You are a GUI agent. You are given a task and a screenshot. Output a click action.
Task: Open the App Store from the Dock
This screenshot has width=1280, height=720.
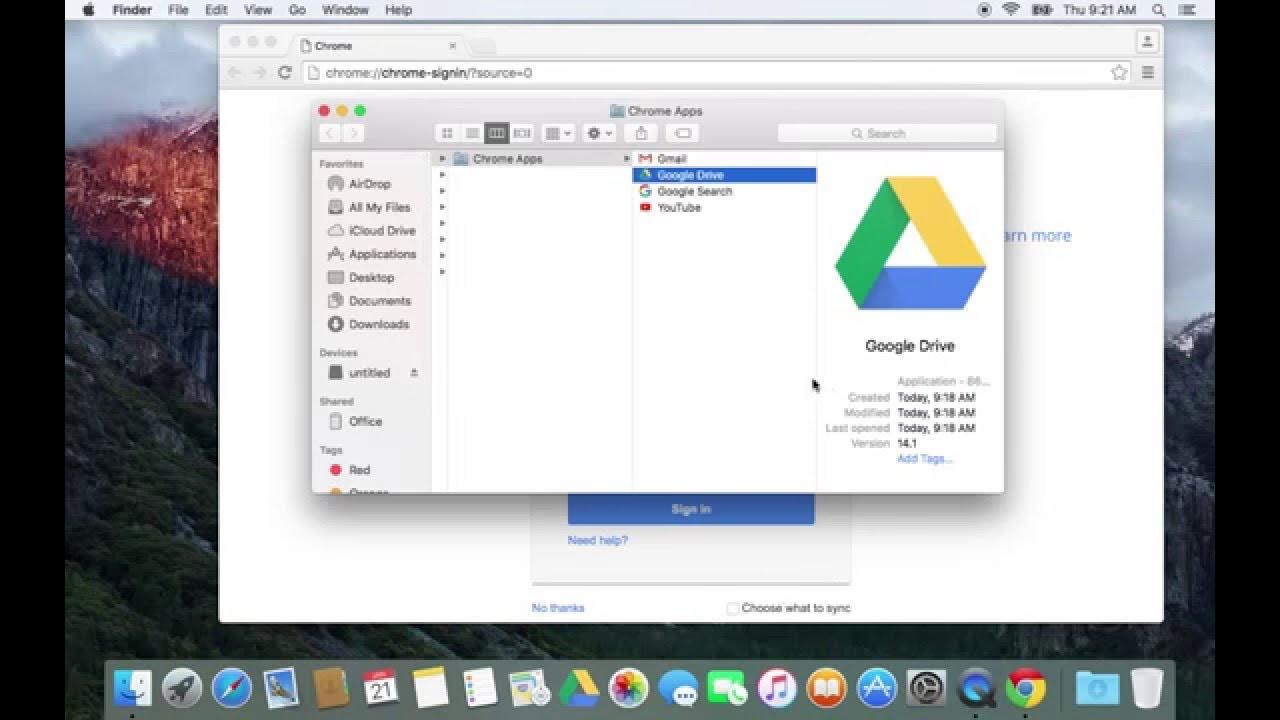pos(876,688)
